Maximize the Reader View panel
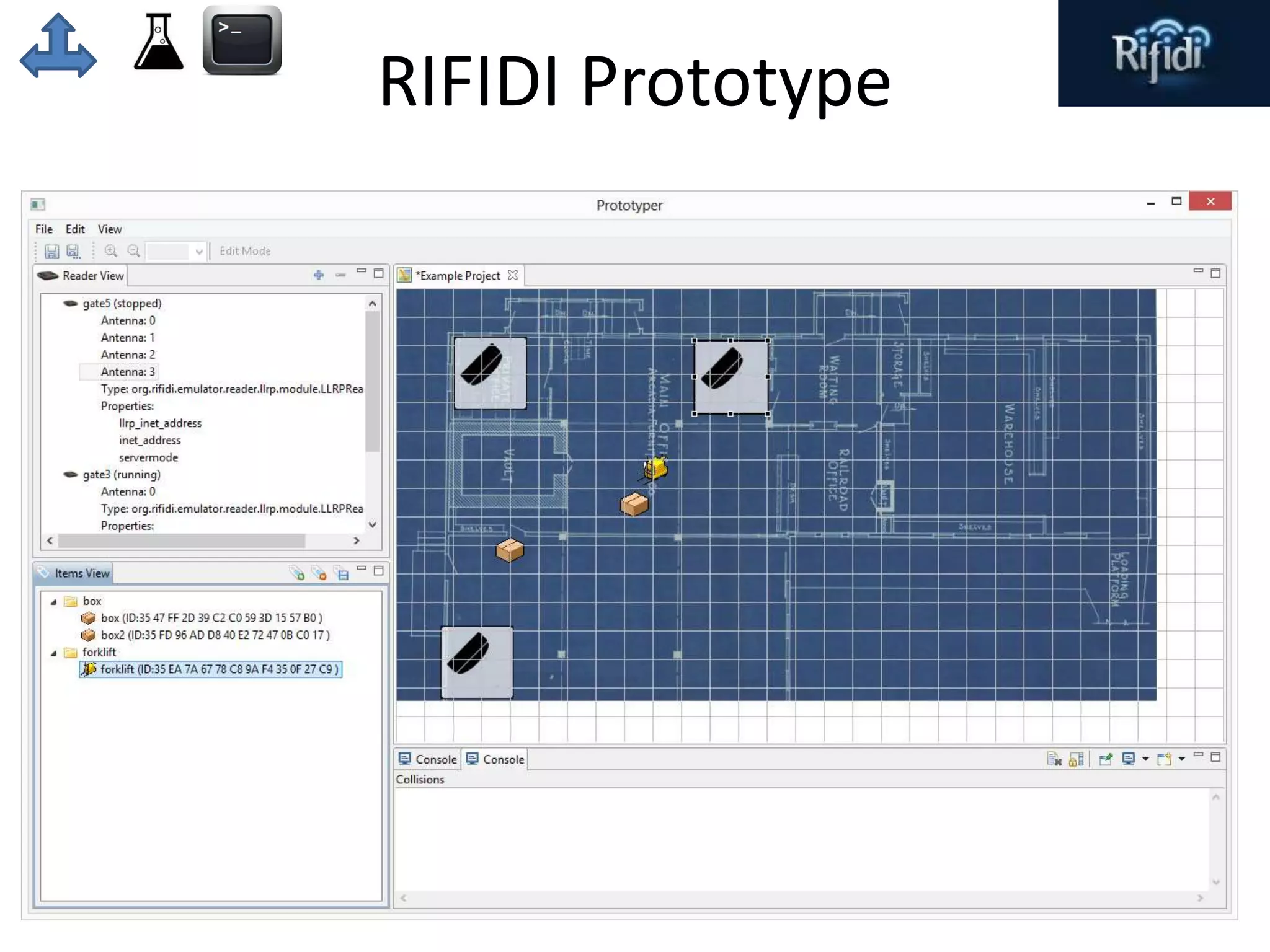 click(x=379, y=273)
